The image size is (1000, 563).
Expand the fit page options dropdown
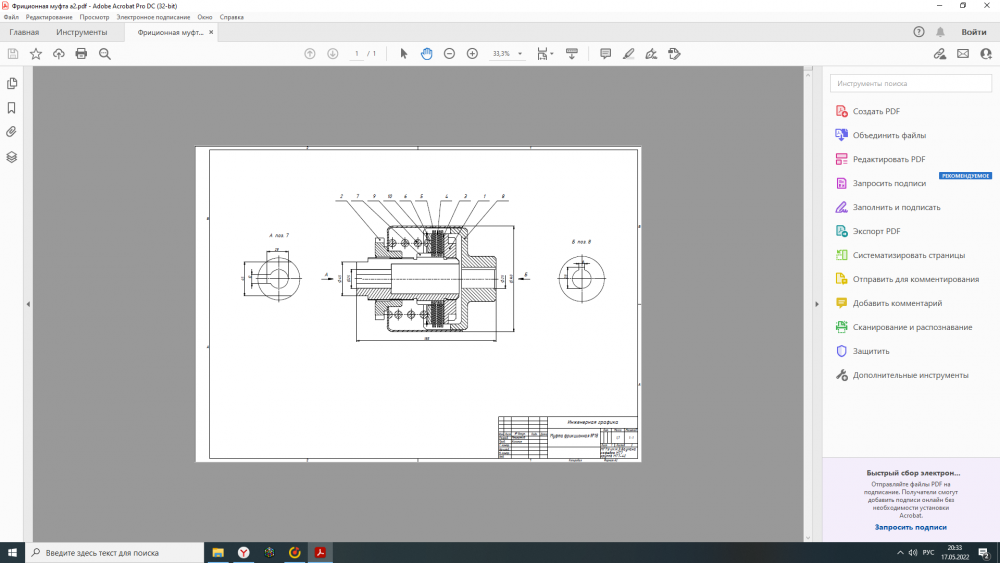[x=552, y=54]
